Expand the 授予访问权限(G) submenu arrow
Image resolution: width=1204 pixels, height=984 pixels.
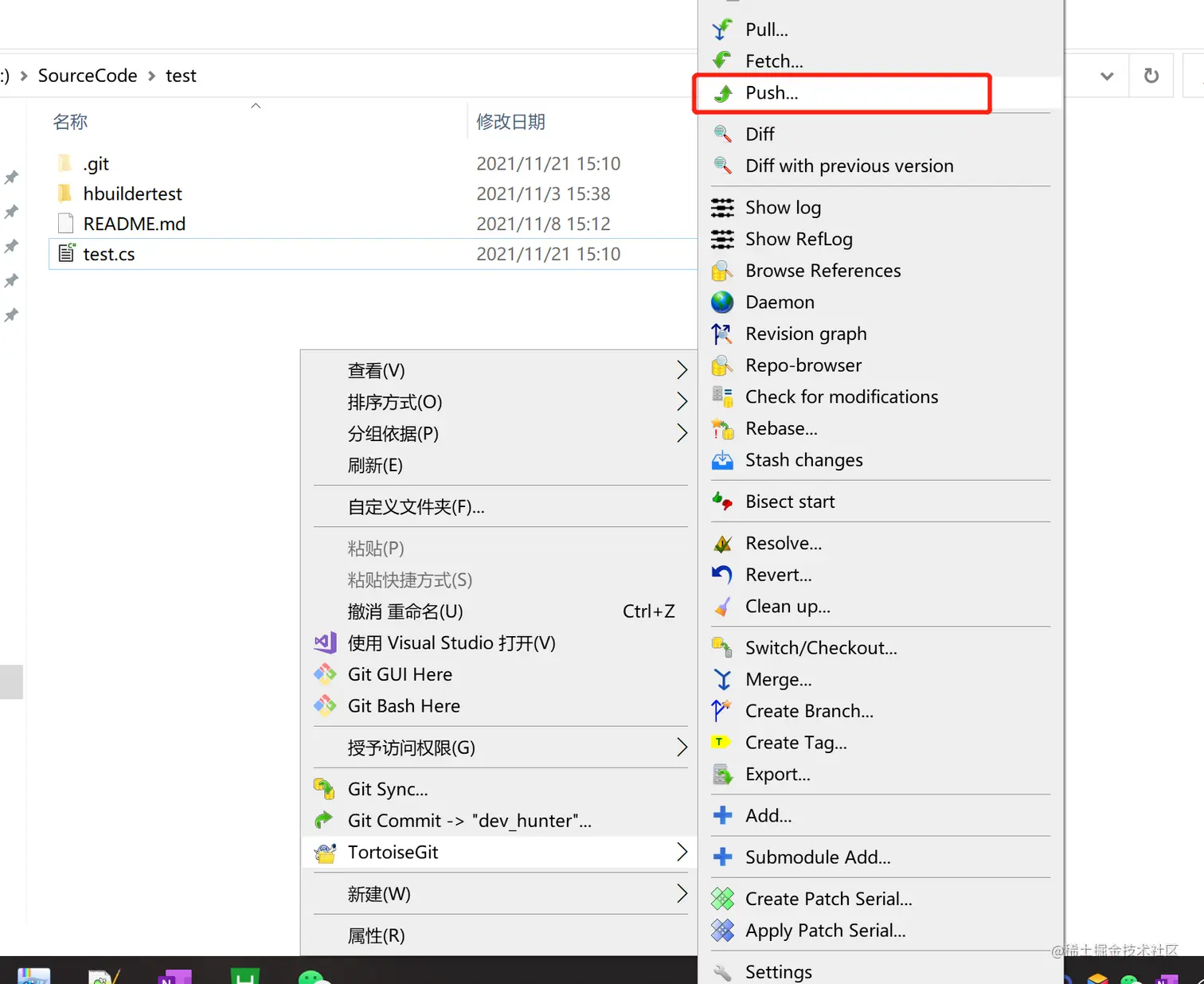(682, 748)
